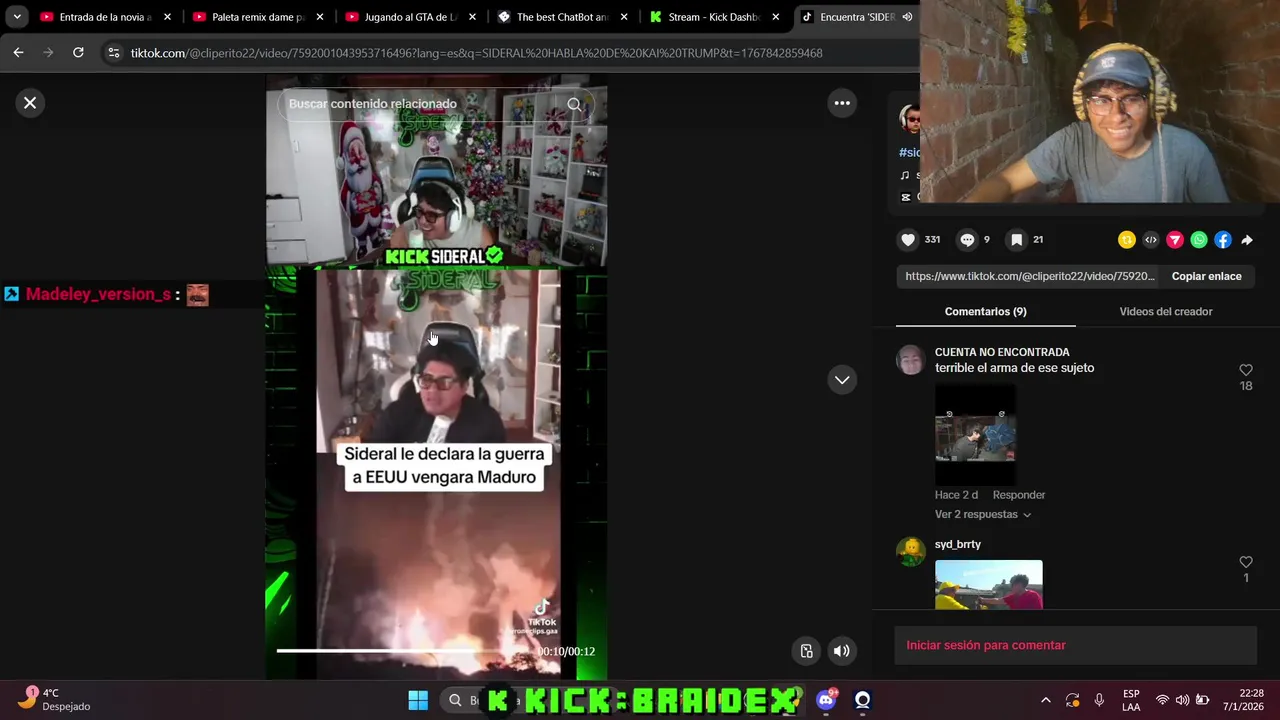The image size is (1280, 720).
Task: Switch to Videos del creador tab
Action: [1165, 311]
